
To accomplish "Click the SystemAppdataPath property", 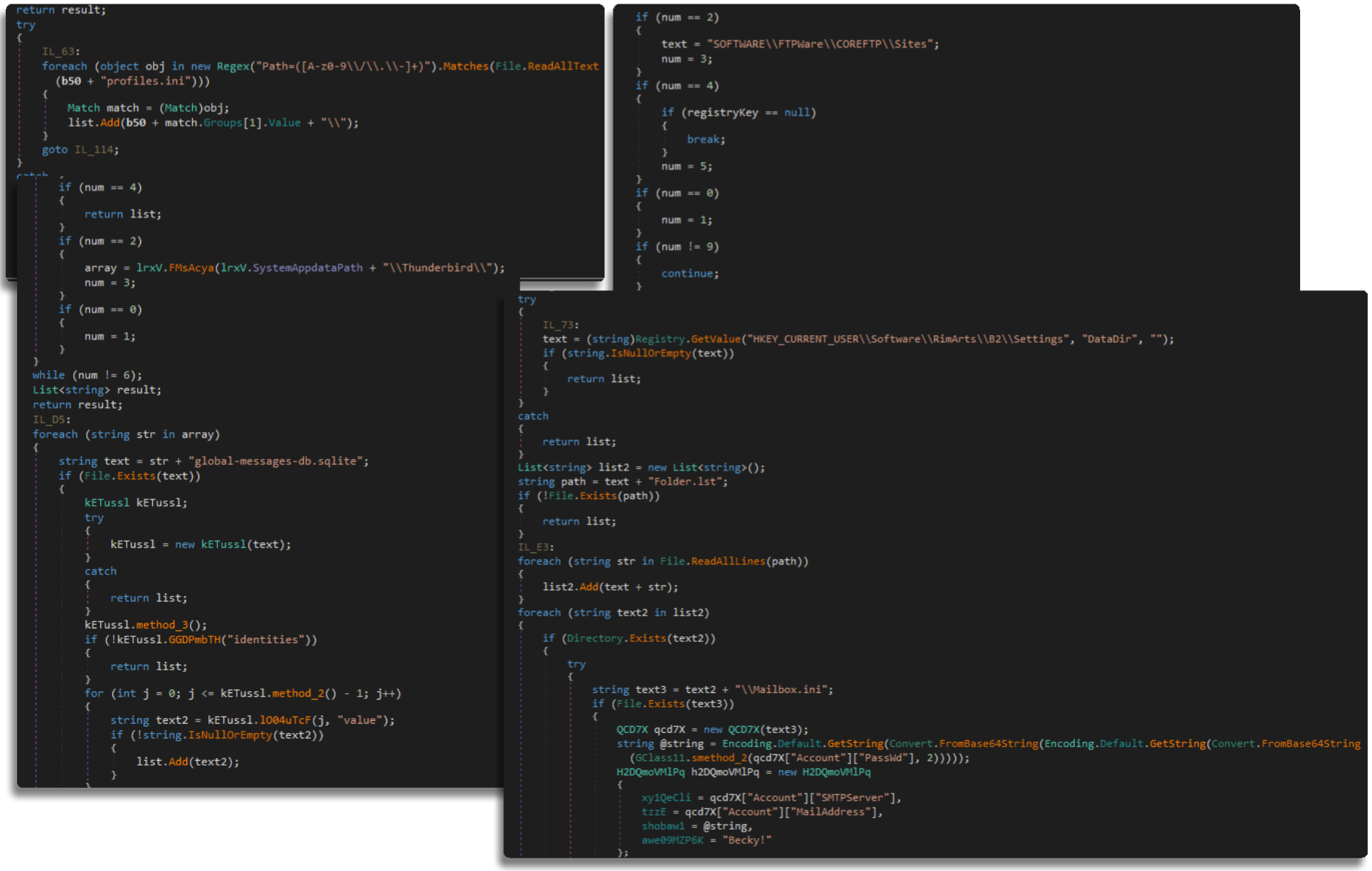I will pyautogui.click(x=307, y=268).
